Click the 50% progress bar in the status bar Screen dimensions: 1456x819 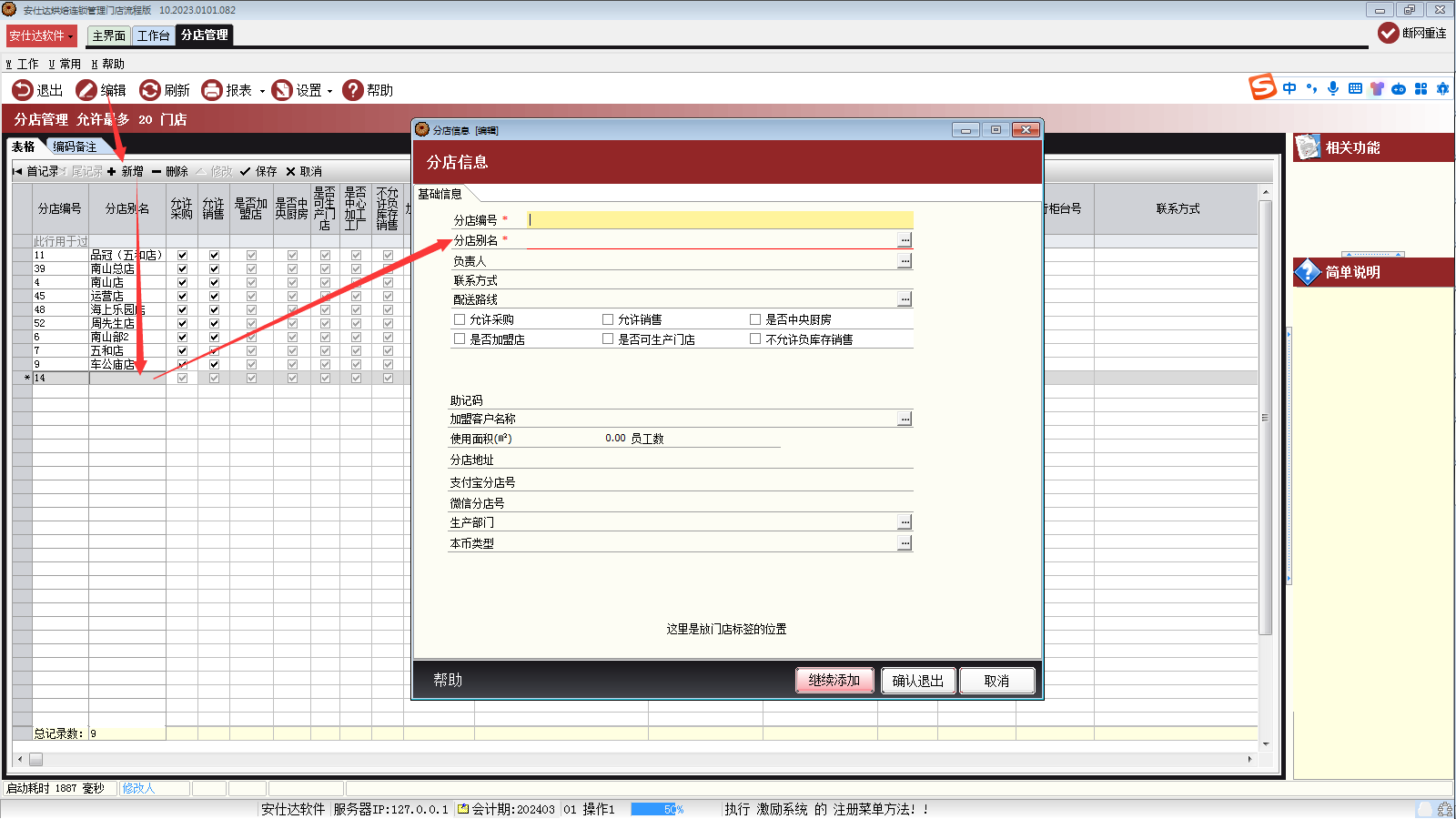pos(658,809)
